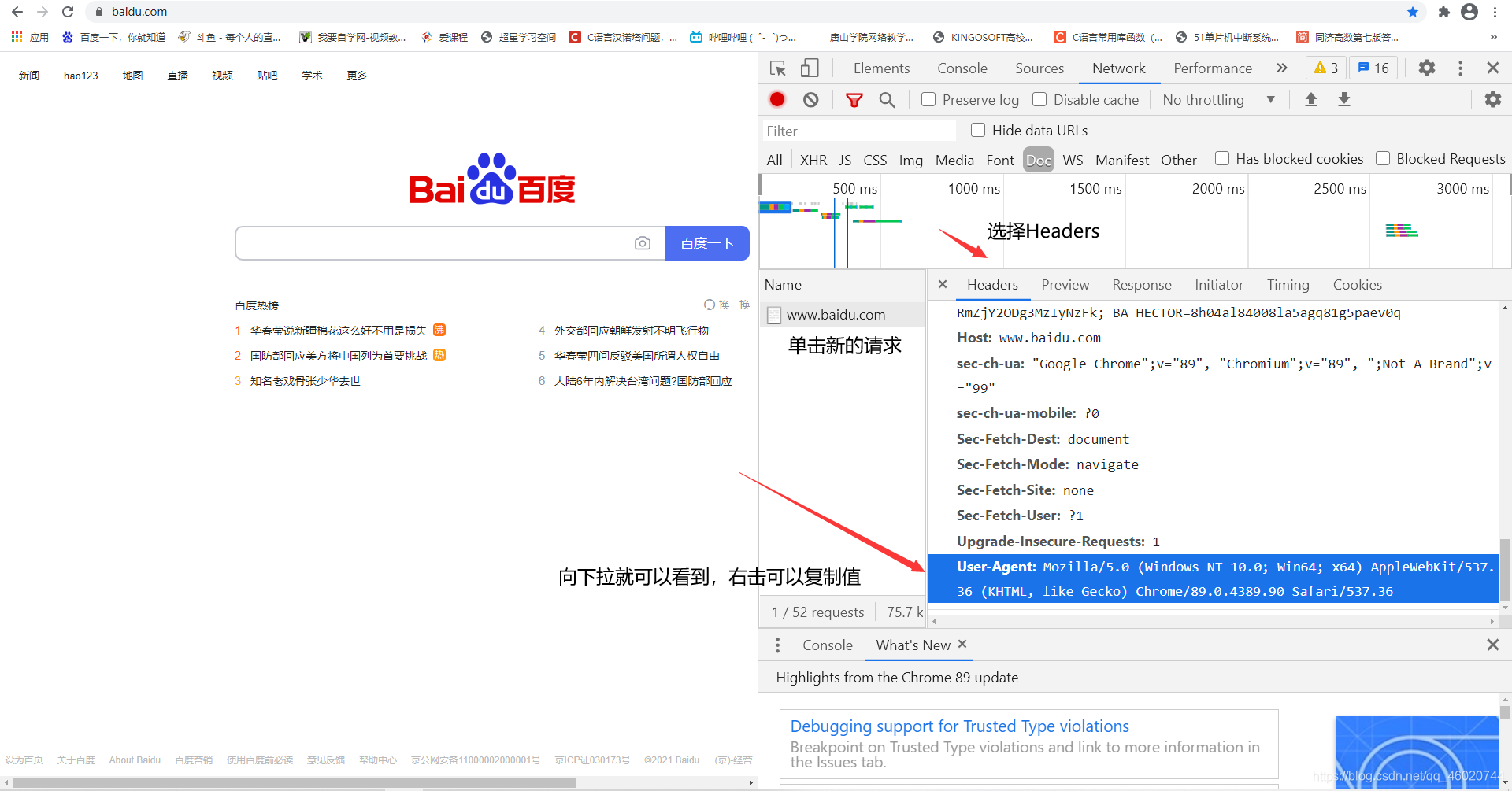
Task: Click the network Filter text field
Action: coord(858,131)
